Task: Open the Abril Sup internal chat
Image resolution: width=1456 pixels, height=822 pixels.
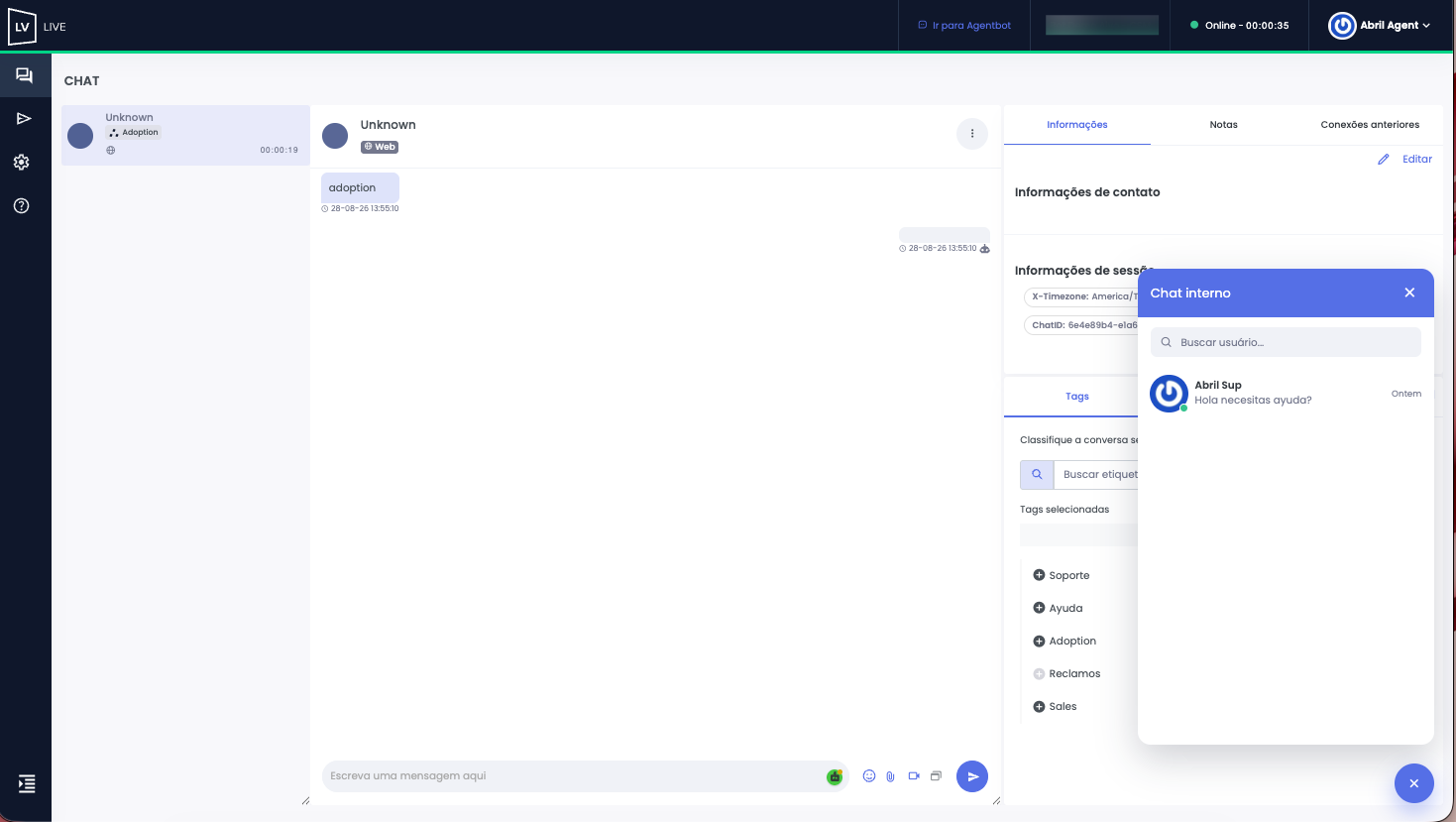Action: pyautogui.click(x=1286, y=394)
